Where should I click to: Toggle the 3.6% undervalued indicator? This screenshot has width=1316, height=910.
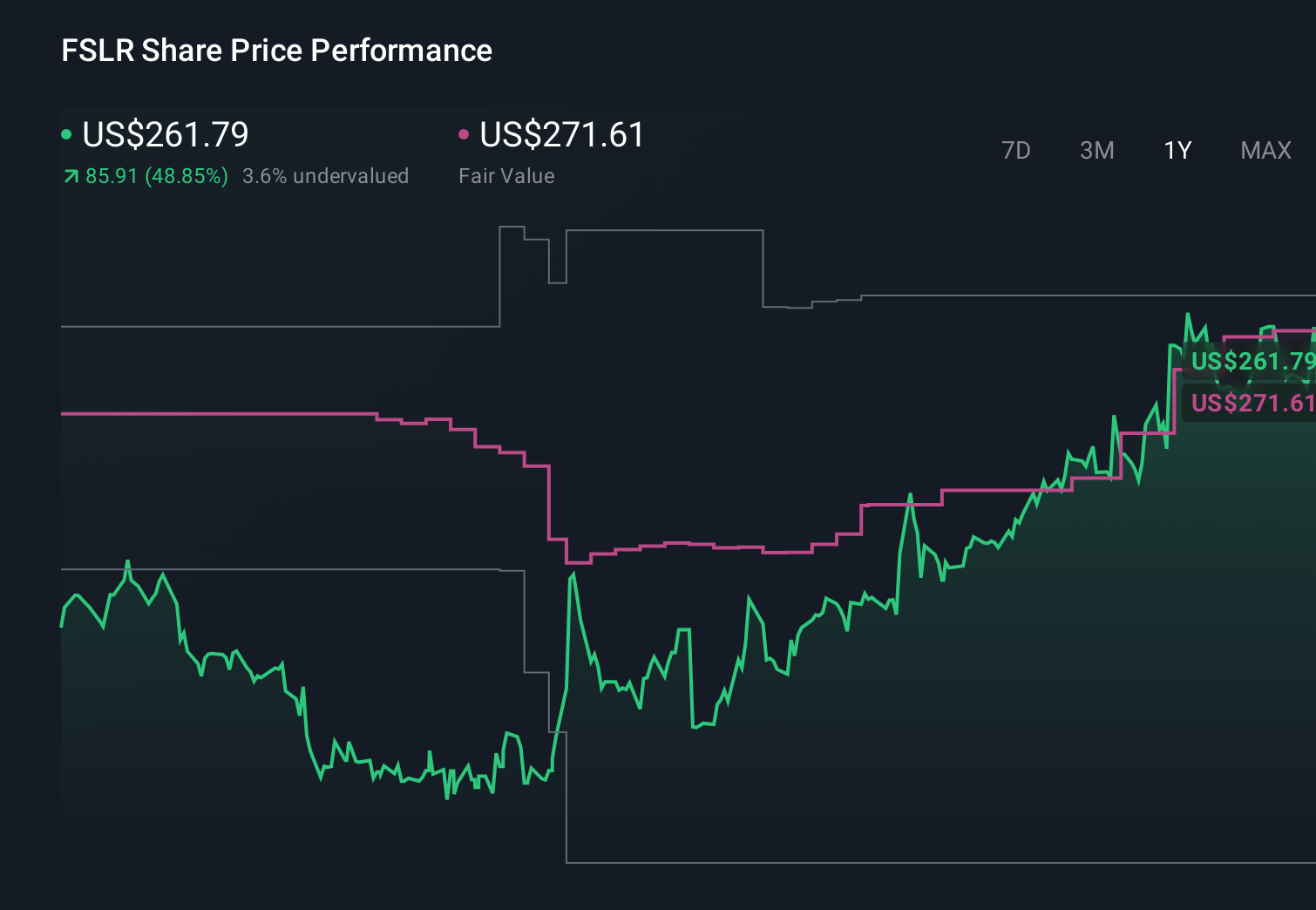click(x=325, y=175)
